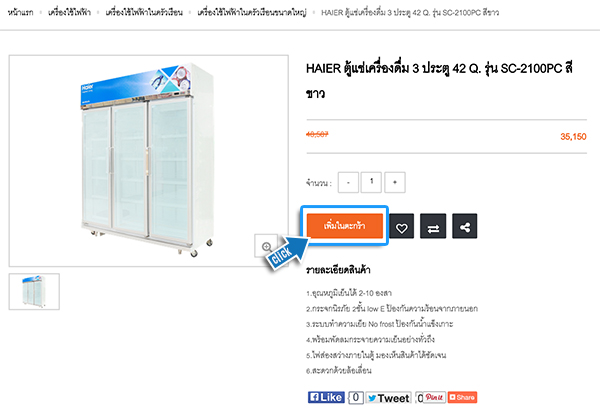Image resolution: width=600 pixels, height=420 pixels.
Task: Click the HAIER product title heading
Action: (x=439, y=81)
